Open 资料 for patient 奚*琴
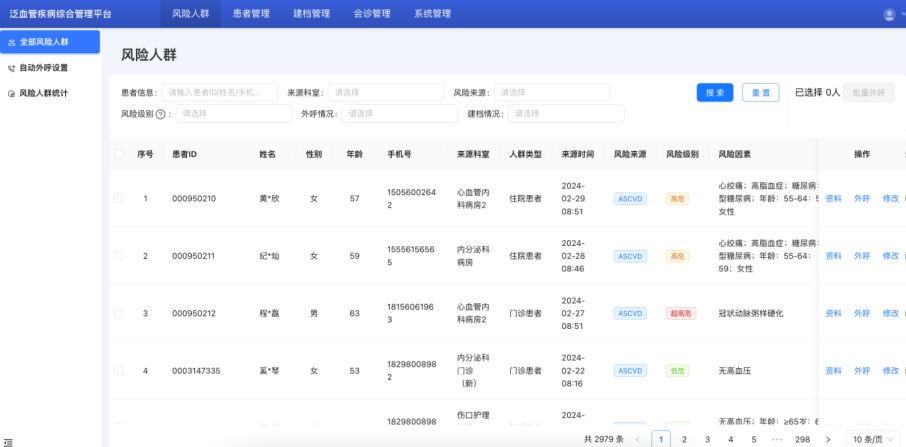Screen dimensions: 906x447 click(833, 371)
